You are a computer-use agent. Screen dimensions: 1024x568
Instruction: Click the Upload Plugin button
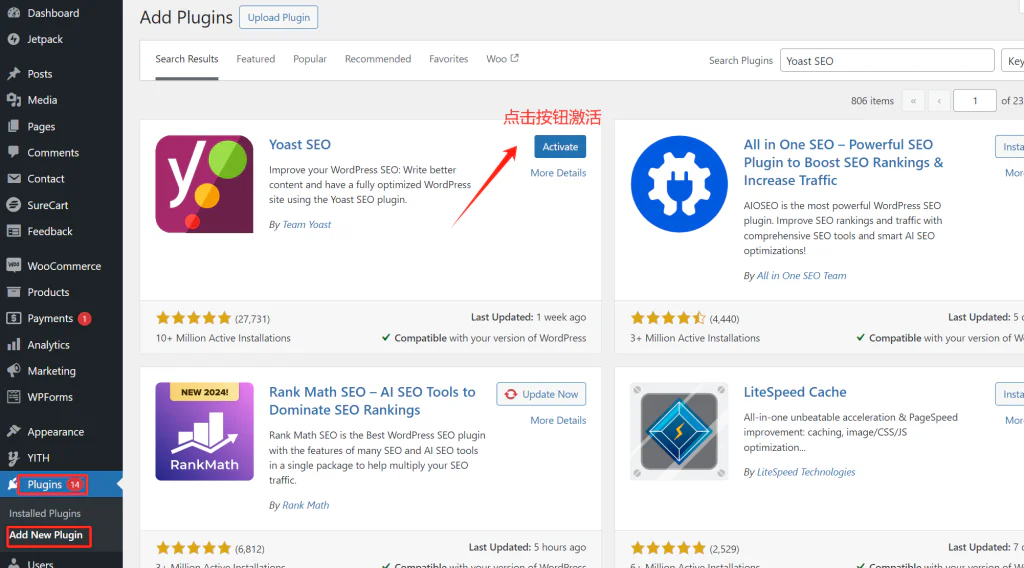coord(279,17)
